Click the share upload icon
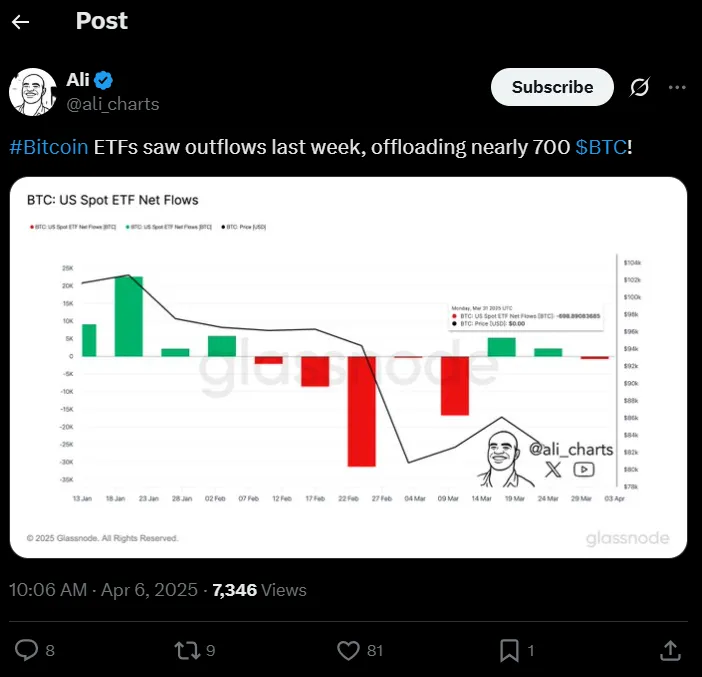Image resolution: width=702 pixels, height=677 pixels. coord(670,650)
